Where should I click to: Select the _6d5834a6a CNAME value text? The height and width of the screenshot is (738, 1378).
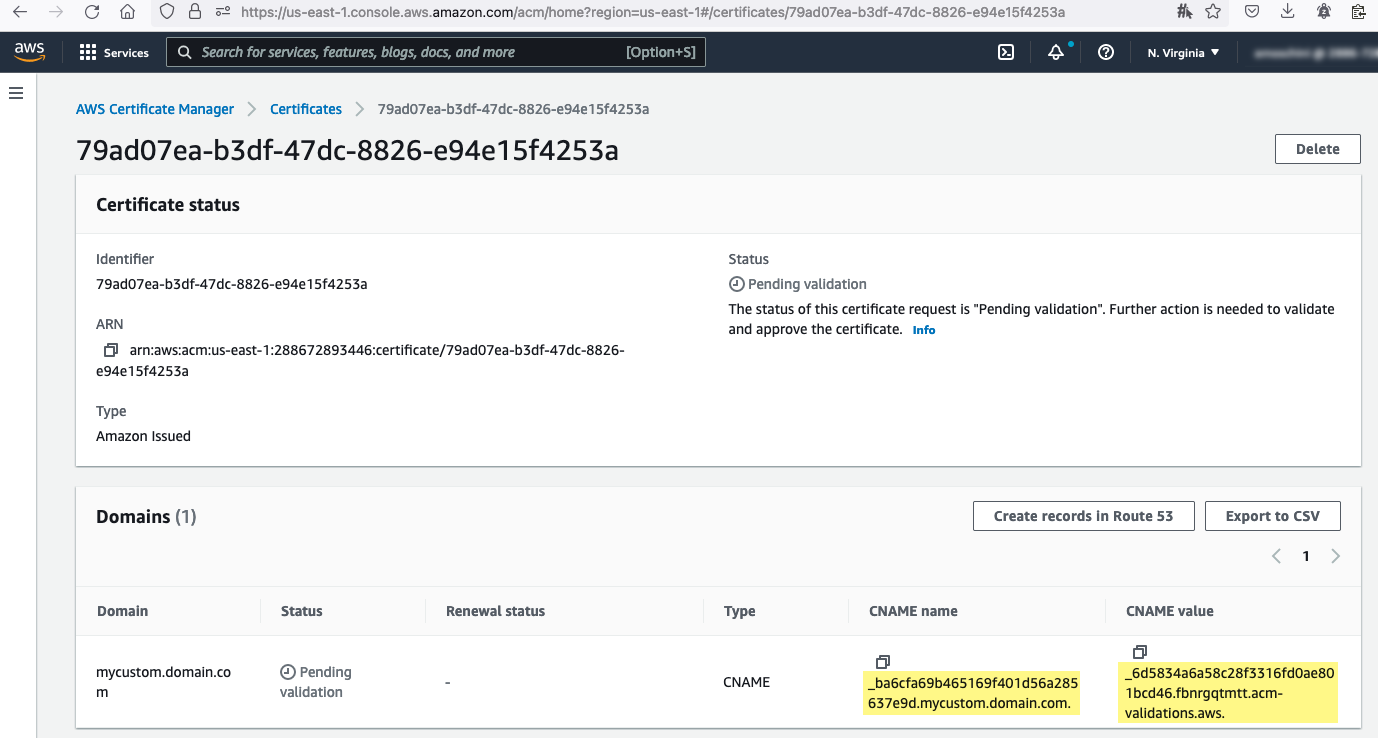point(1228,692)
